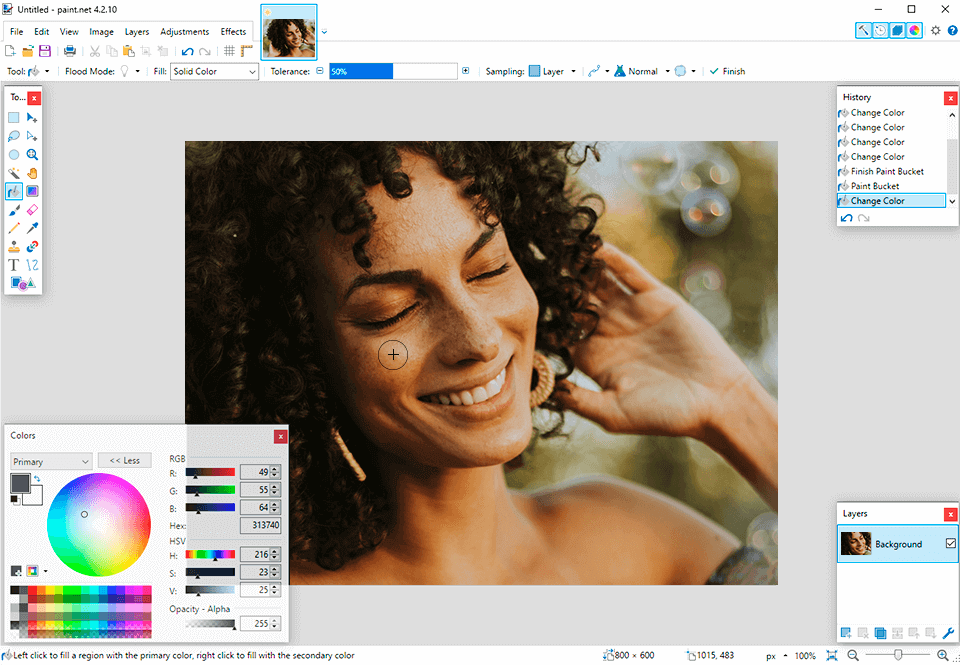Select the Move Selected Pixels tool
Image resolution: width=960 pixels, height=665 pixels.
point(32,118)
